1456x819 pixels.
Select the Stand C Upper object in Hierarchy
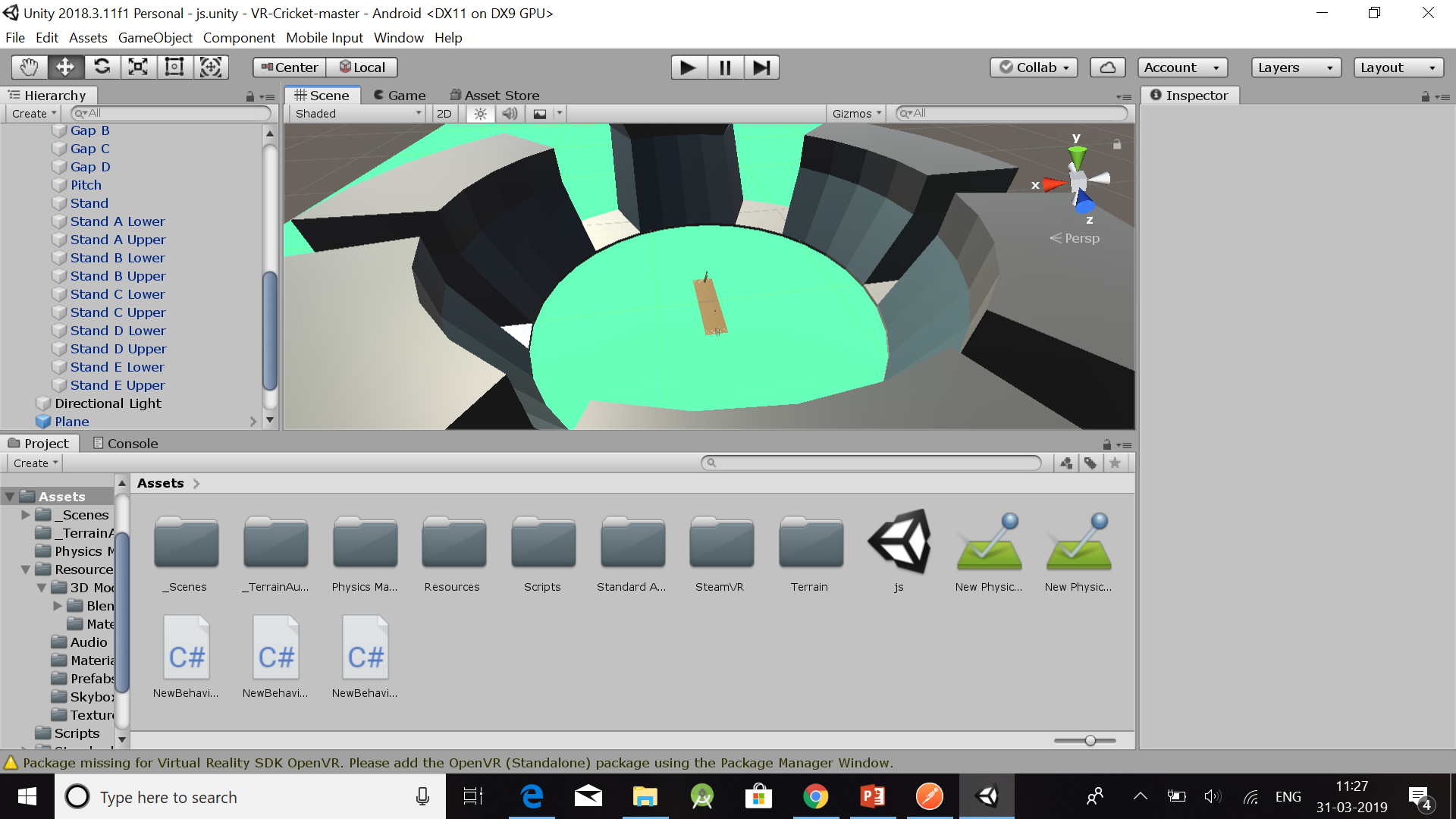coord(118,312)
